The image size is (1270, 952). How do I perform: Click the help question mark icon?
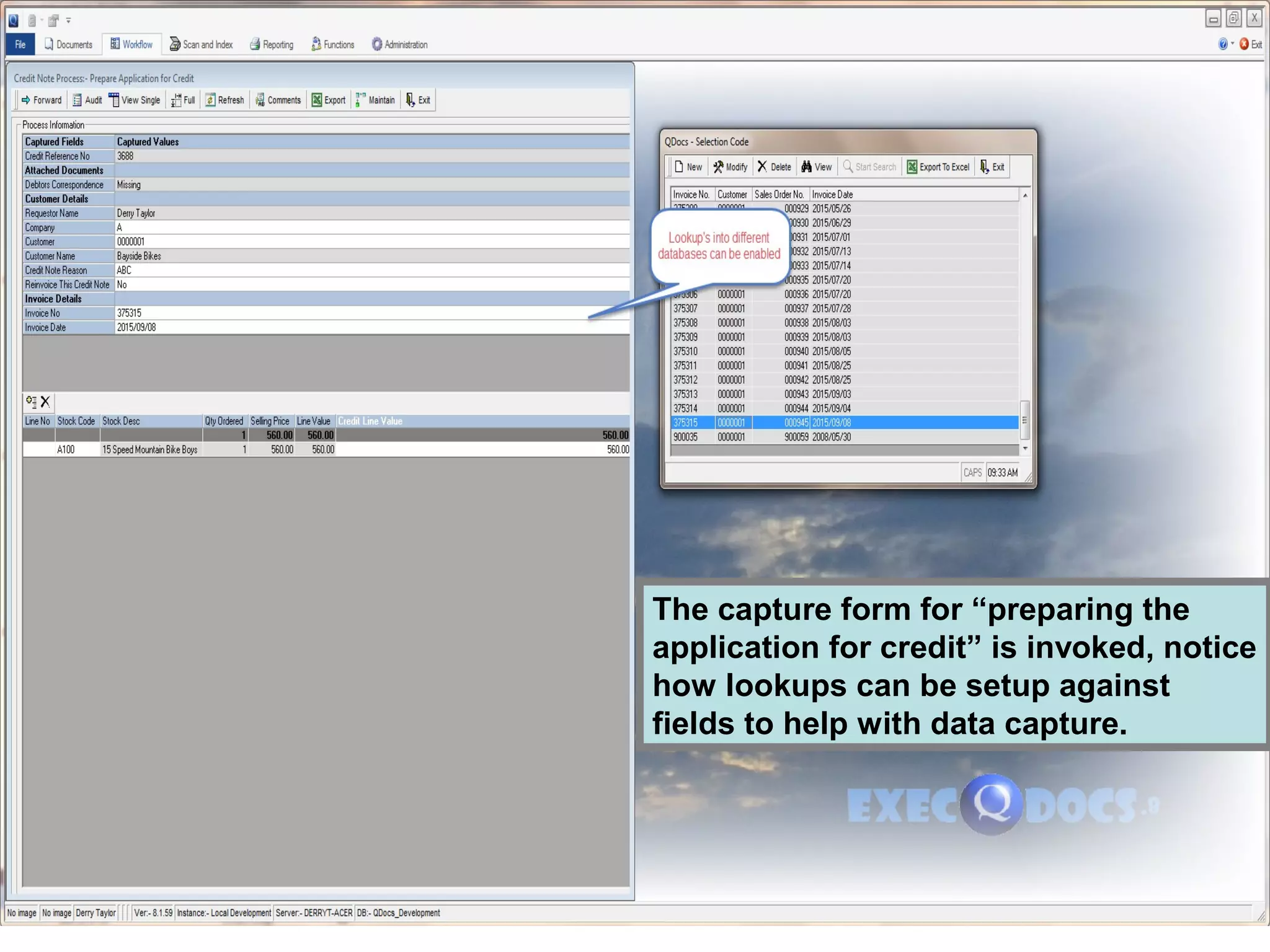[x=1222, y=44]
